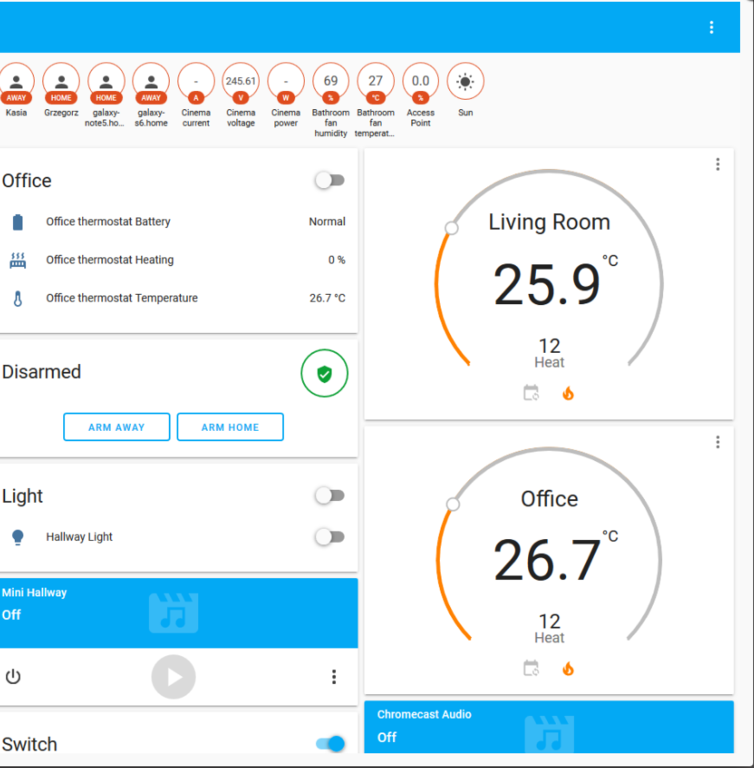Click the Living Room temperature dial handle
The height and width of the screenshot is (768, 754).
pyautogui.click(x=451, y=228)
